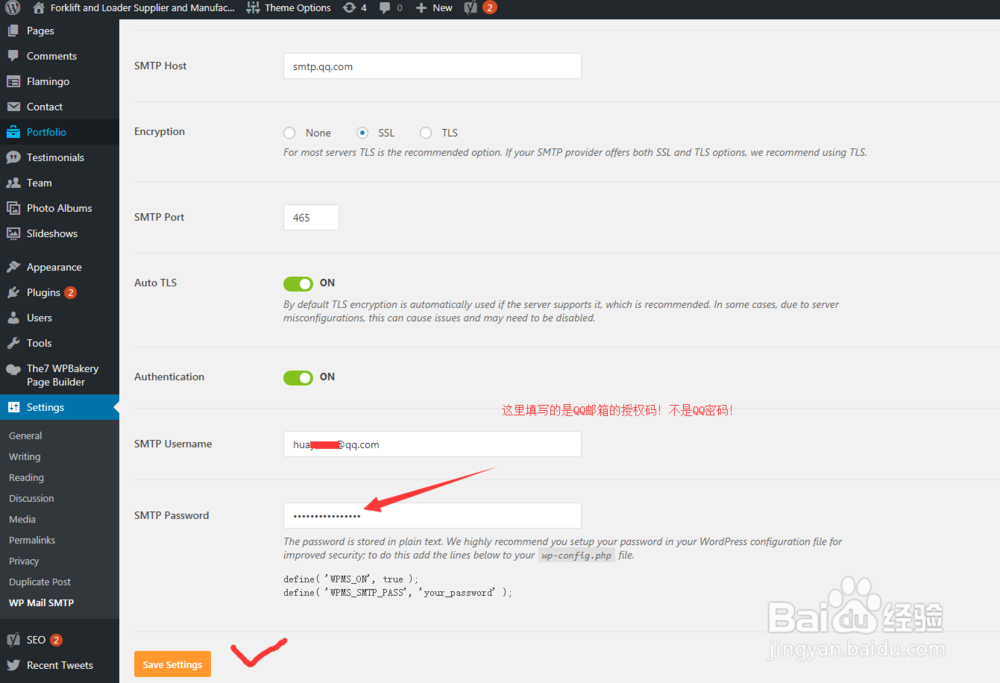The image size is (1000, 683).
Task: Click the home icon for site name
Action: coord(38,8)
